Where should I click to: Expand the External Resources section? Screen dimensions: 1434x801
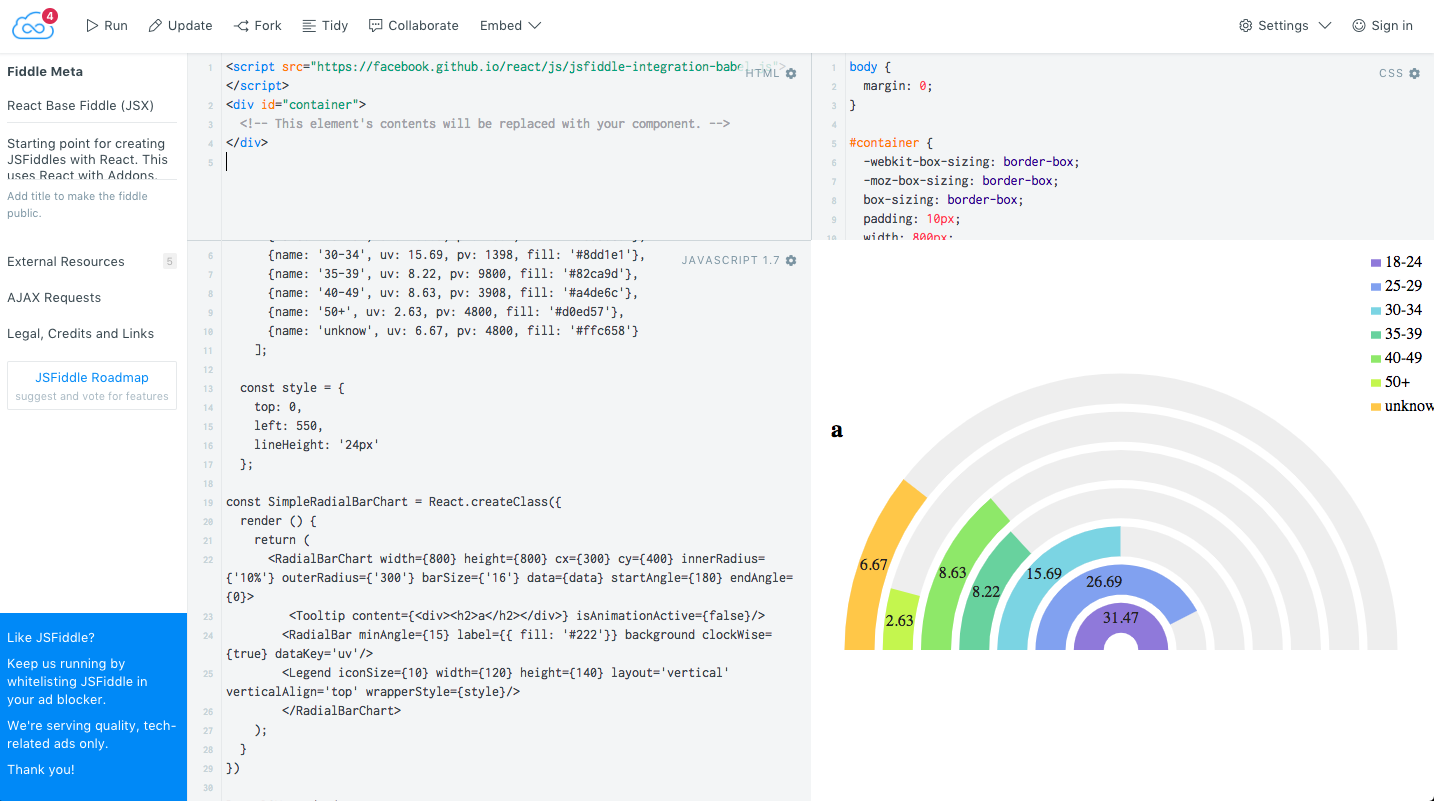pos(63,261)
